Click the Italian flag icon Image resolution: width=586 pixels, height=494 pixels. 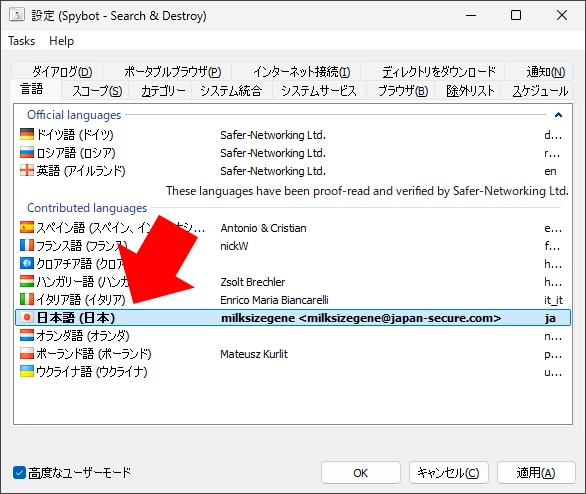[27, 299]
